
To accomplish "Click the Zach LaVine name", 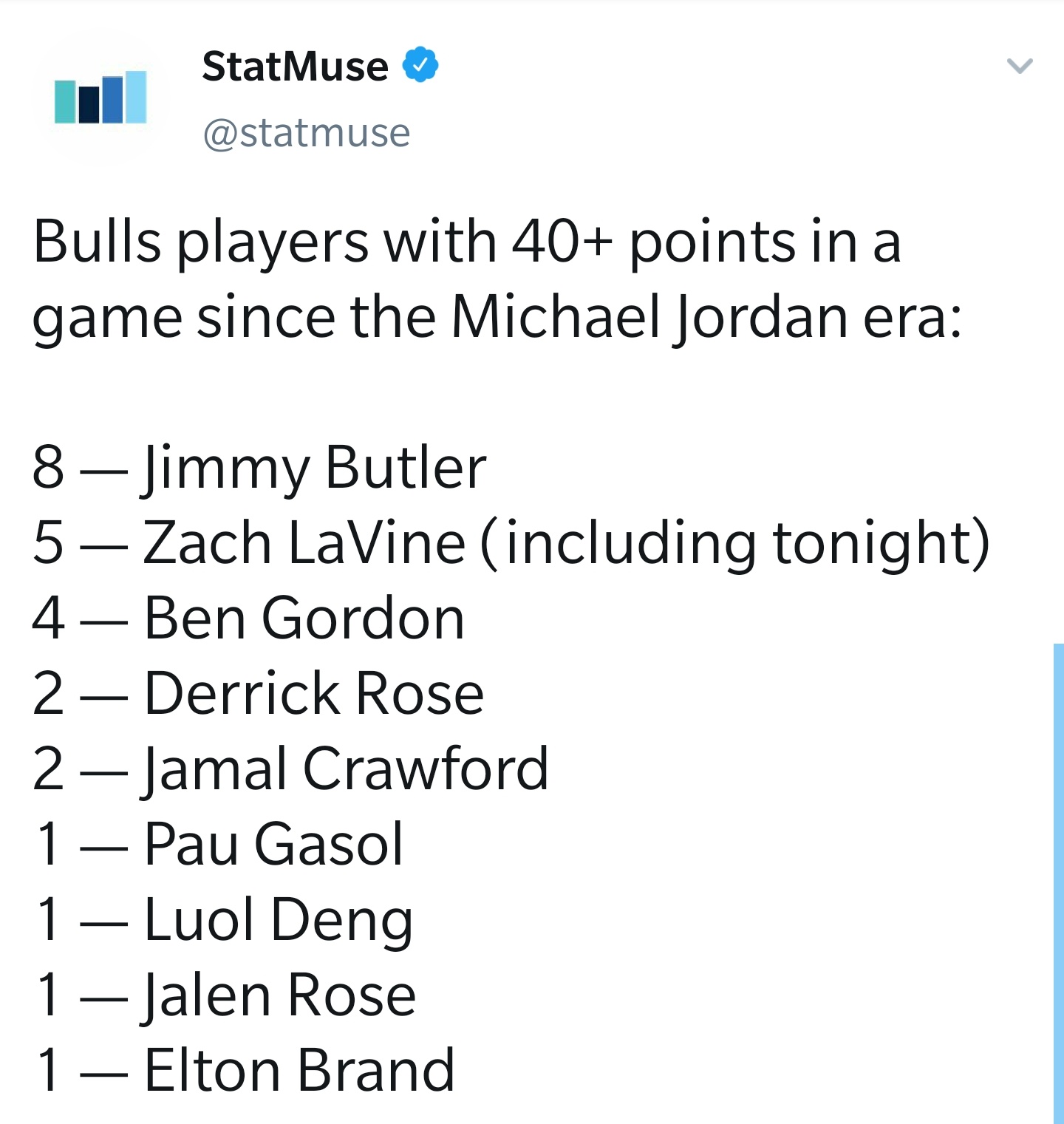I will (304, 543).
